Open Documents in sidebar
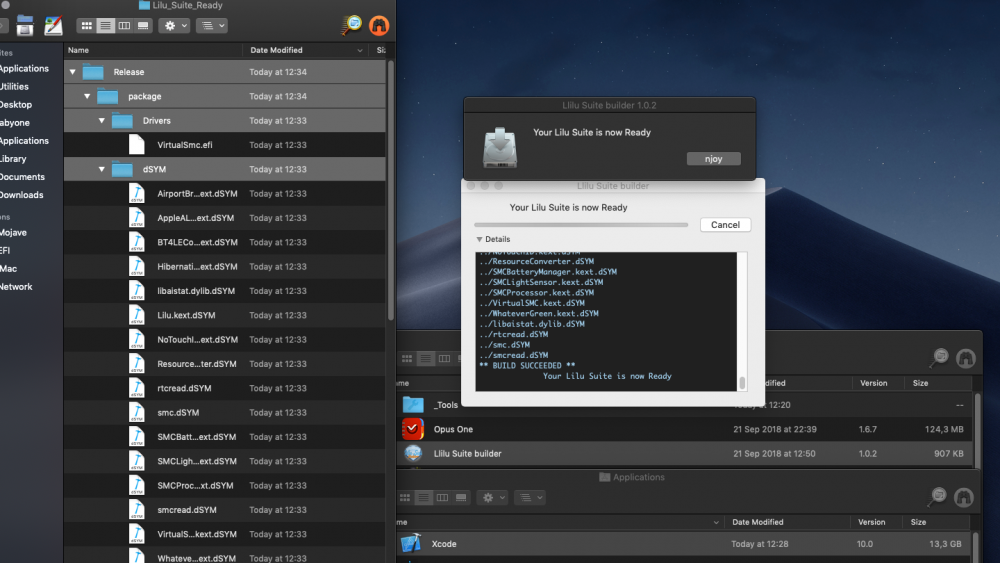 click(22, 177)
